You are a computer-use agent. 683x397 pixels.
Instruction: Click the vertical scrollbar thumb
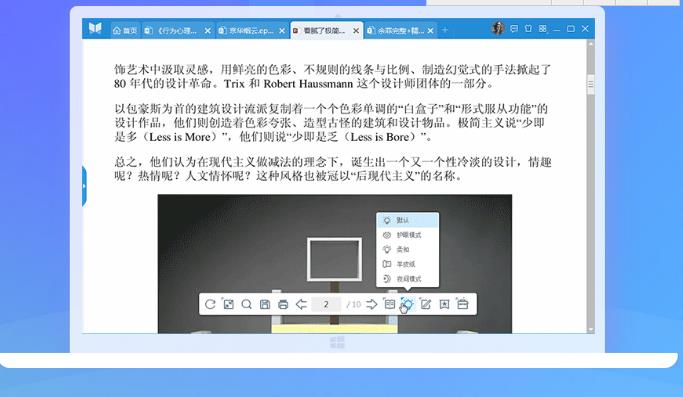(591, 85)
